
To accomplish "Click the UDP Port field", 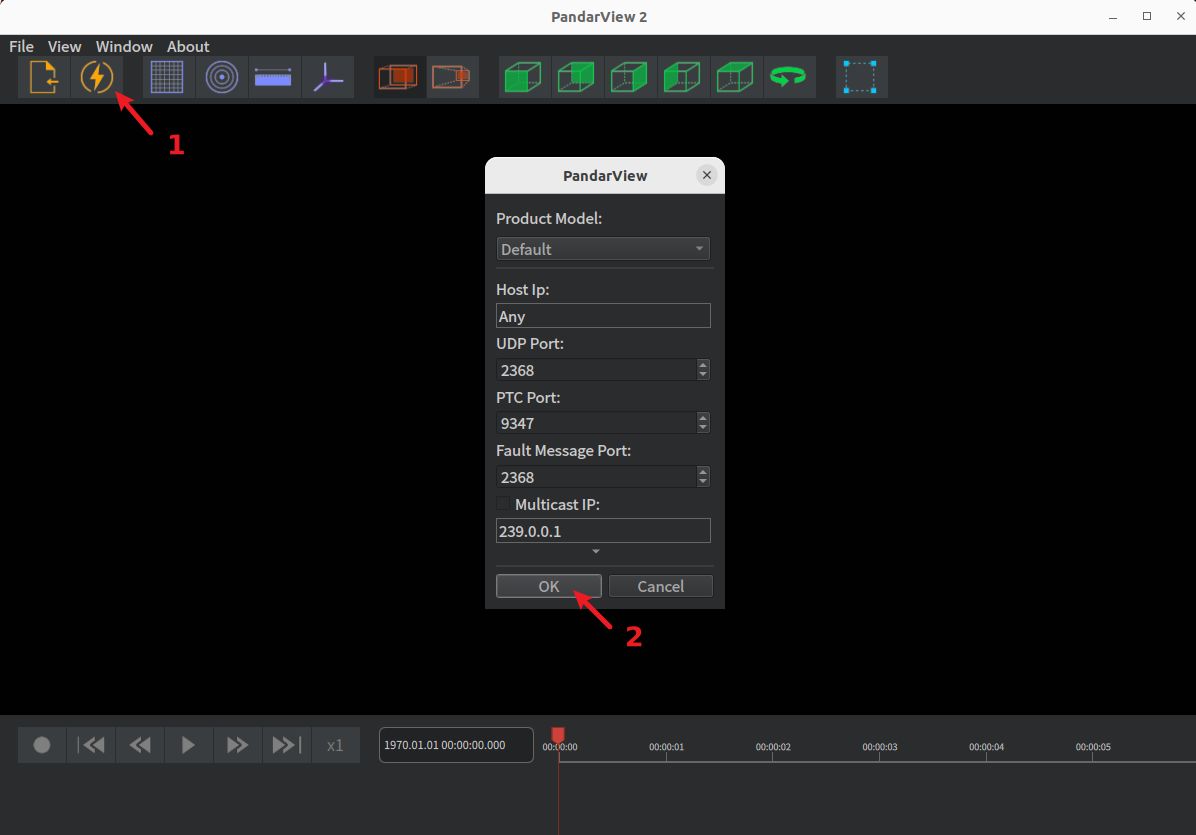I will 596,370.
